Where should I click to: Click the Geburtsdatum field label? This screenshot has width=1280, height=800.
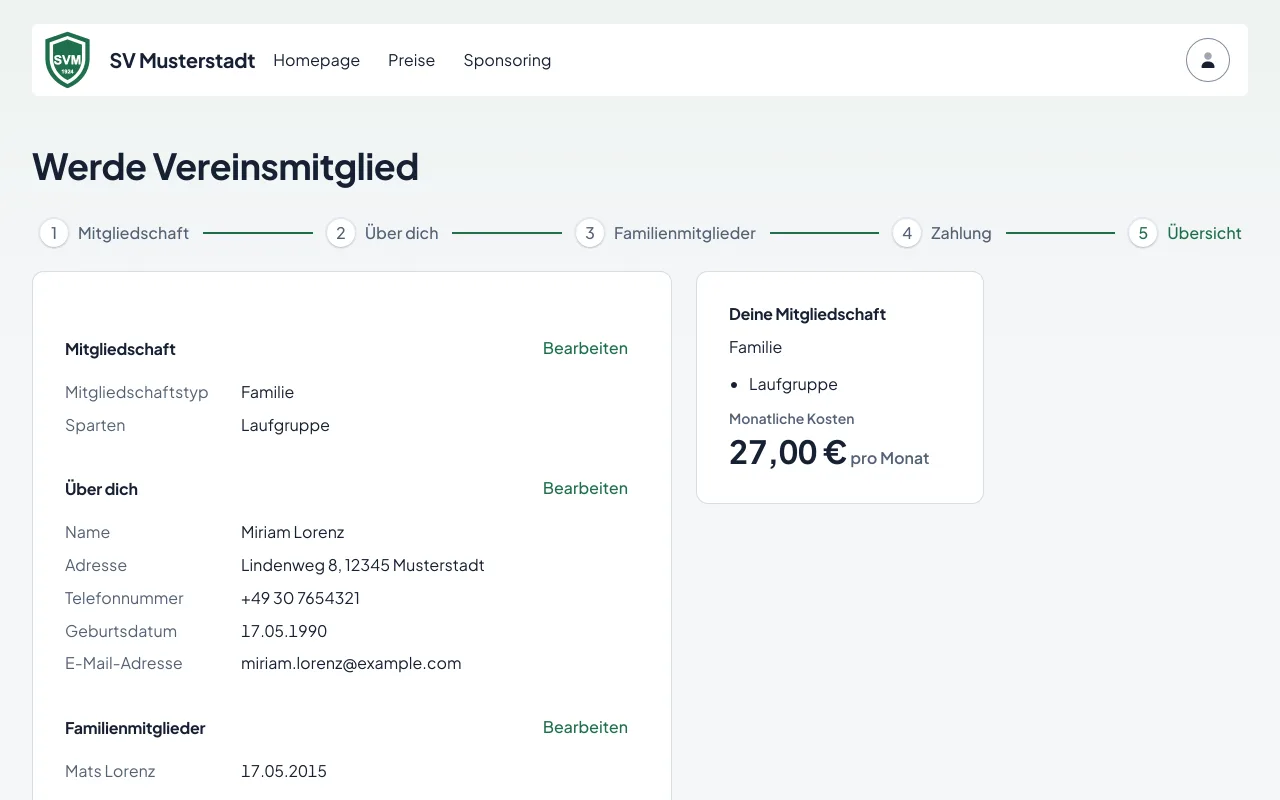[121, 631]
